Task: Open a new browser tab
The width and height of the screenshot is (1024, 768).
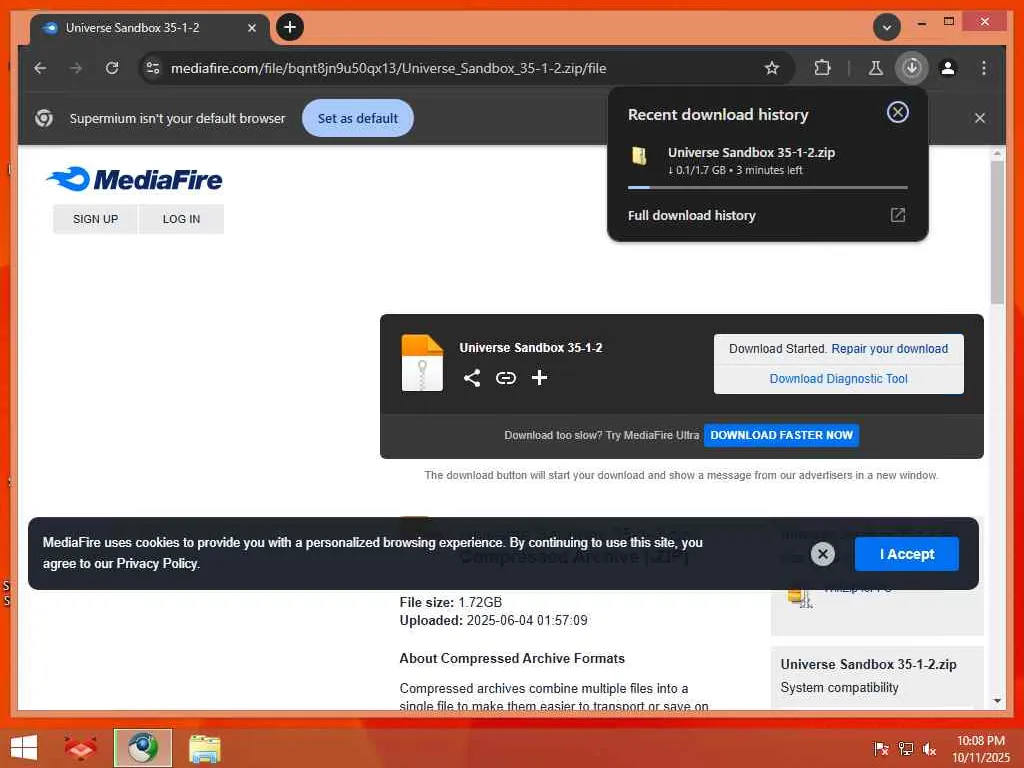Action: click(290, 27)
